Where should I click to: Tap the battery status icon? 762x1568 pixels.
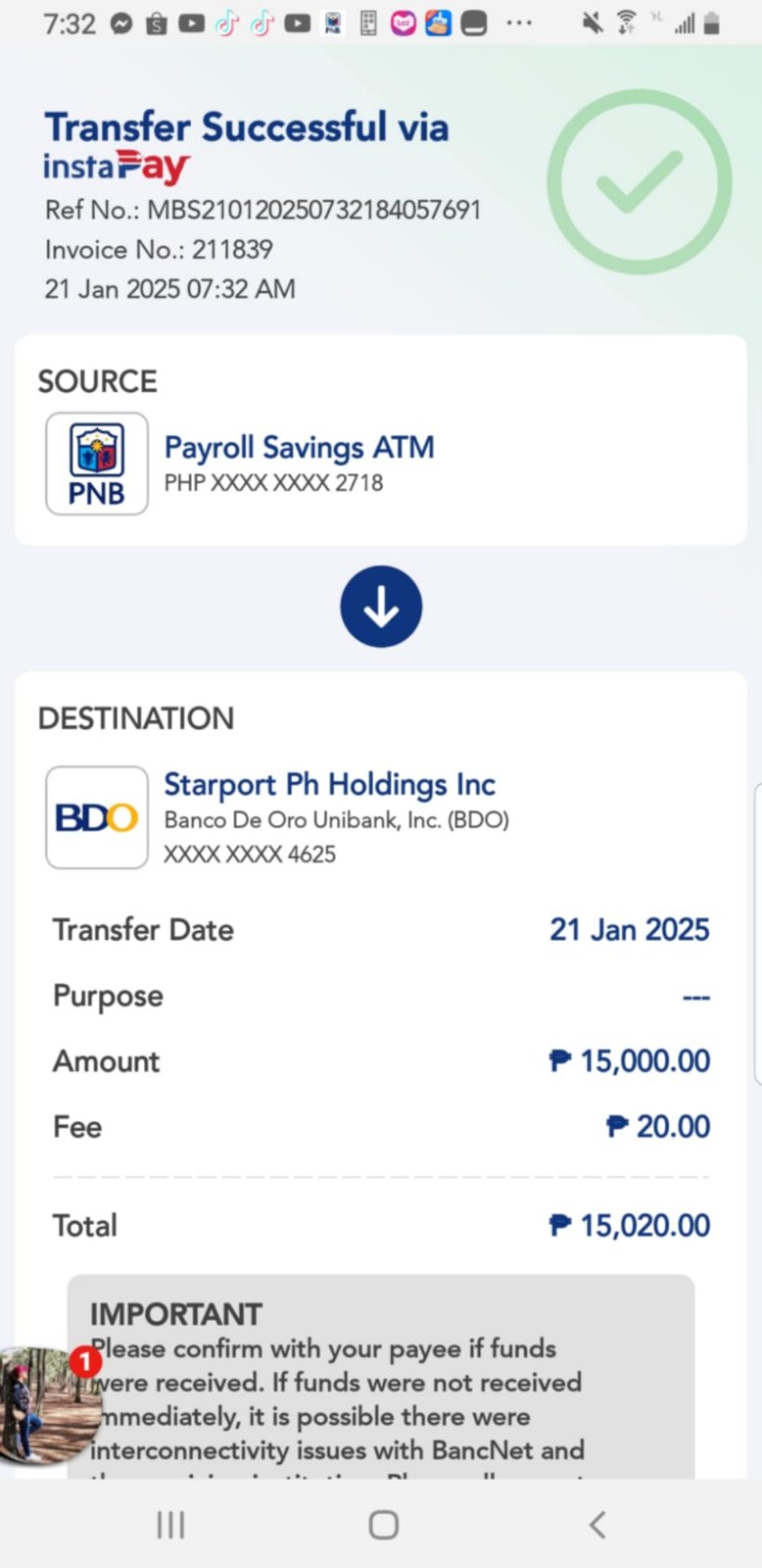(x=712, y=24)
